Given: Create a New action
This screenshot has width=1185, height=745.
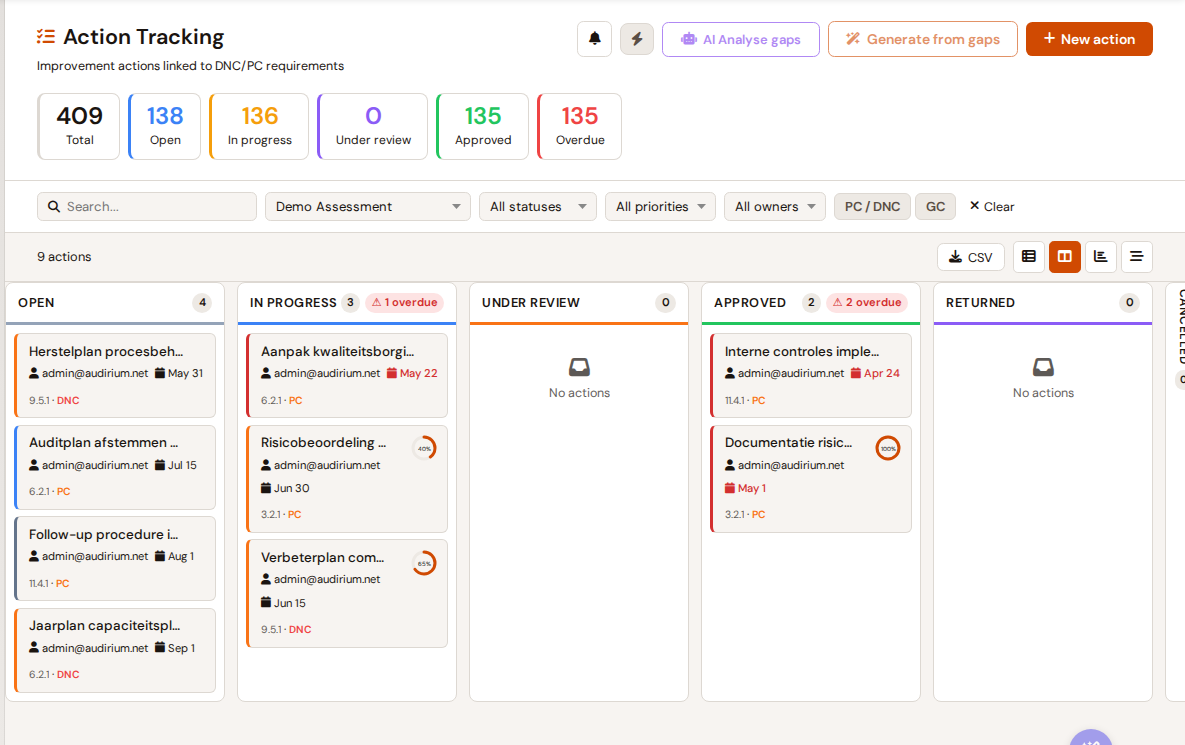Looking at the screenshot, I should coord(1089,39).
